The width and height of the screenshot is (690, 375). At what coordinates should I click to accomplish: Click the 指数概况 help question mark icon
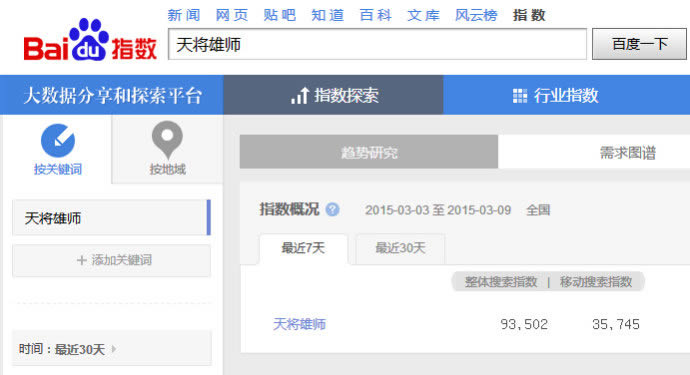pos(332,210)
